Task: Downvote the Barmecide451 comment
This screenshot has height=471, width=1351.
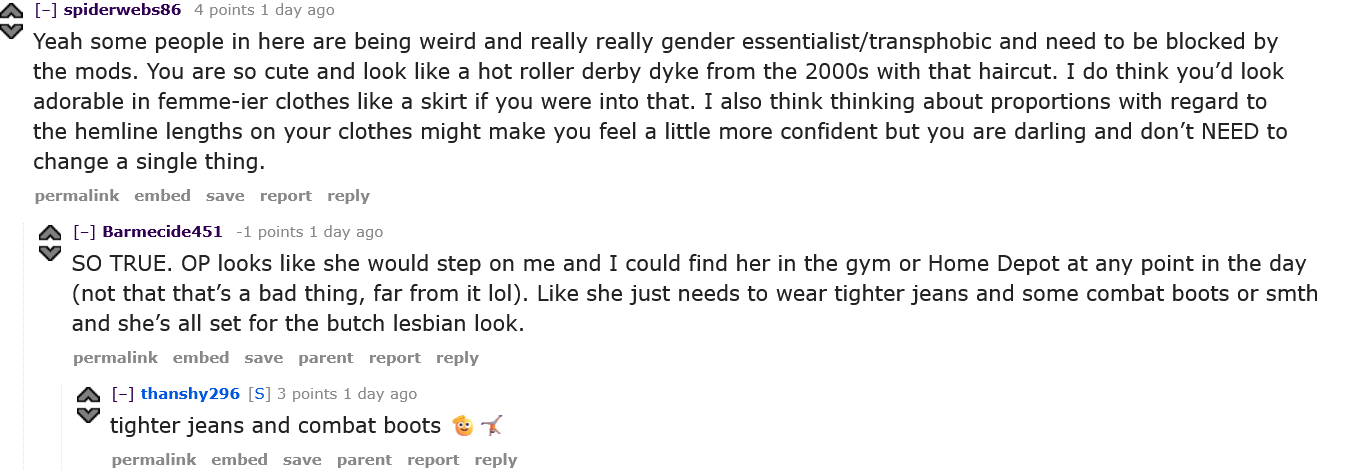Action: (x=49, y=252)
